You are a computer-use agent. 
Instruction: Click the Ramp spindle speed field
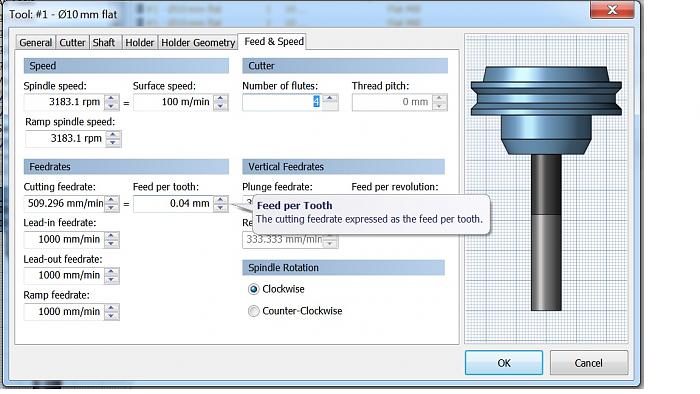tap(66, 139)
